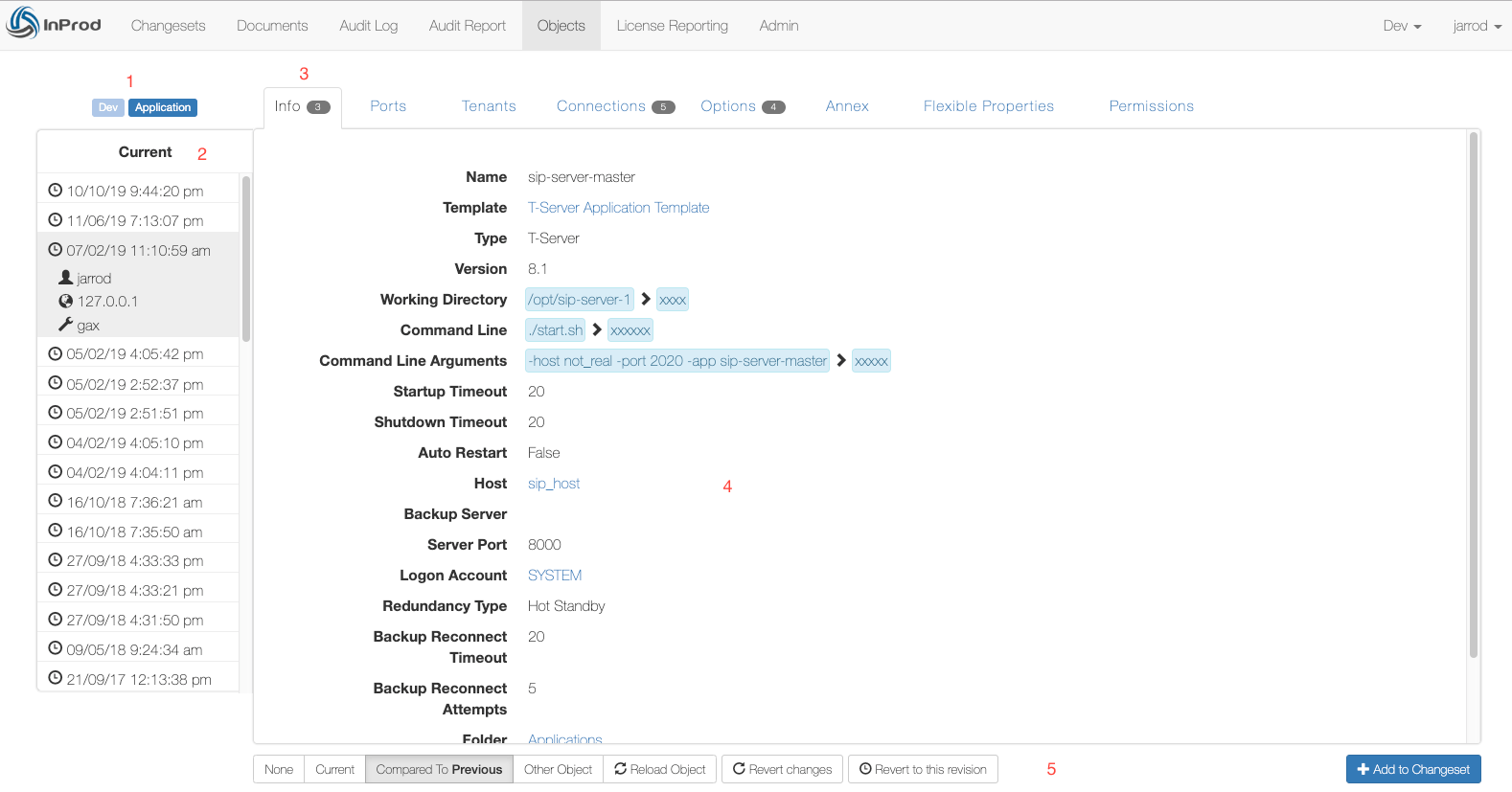Switch to the Info tab
The height and width of the screenshot is (792, 1512).
[302, 106]
